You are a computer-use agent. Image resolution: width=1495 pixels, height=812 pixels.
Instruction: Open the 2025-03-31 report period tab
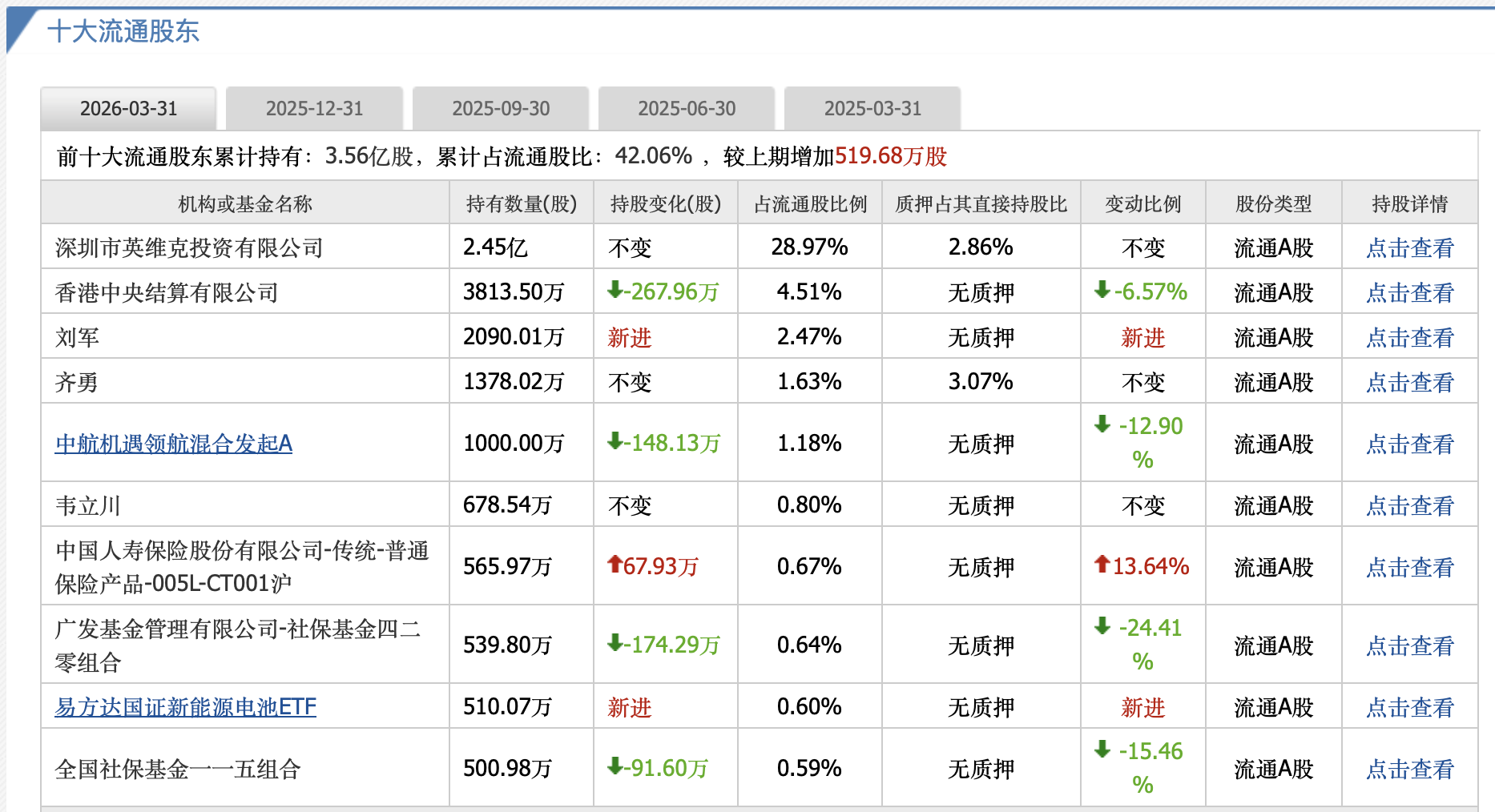pyautogui.click(x=872, y=109)
